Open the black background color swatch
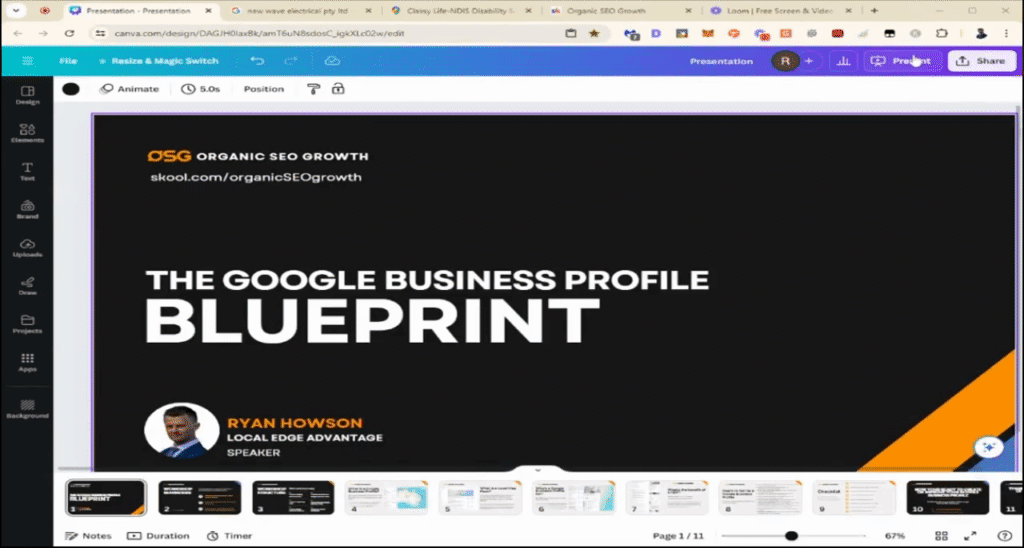This screenshot has width=1024, height=548. (71, 89)
